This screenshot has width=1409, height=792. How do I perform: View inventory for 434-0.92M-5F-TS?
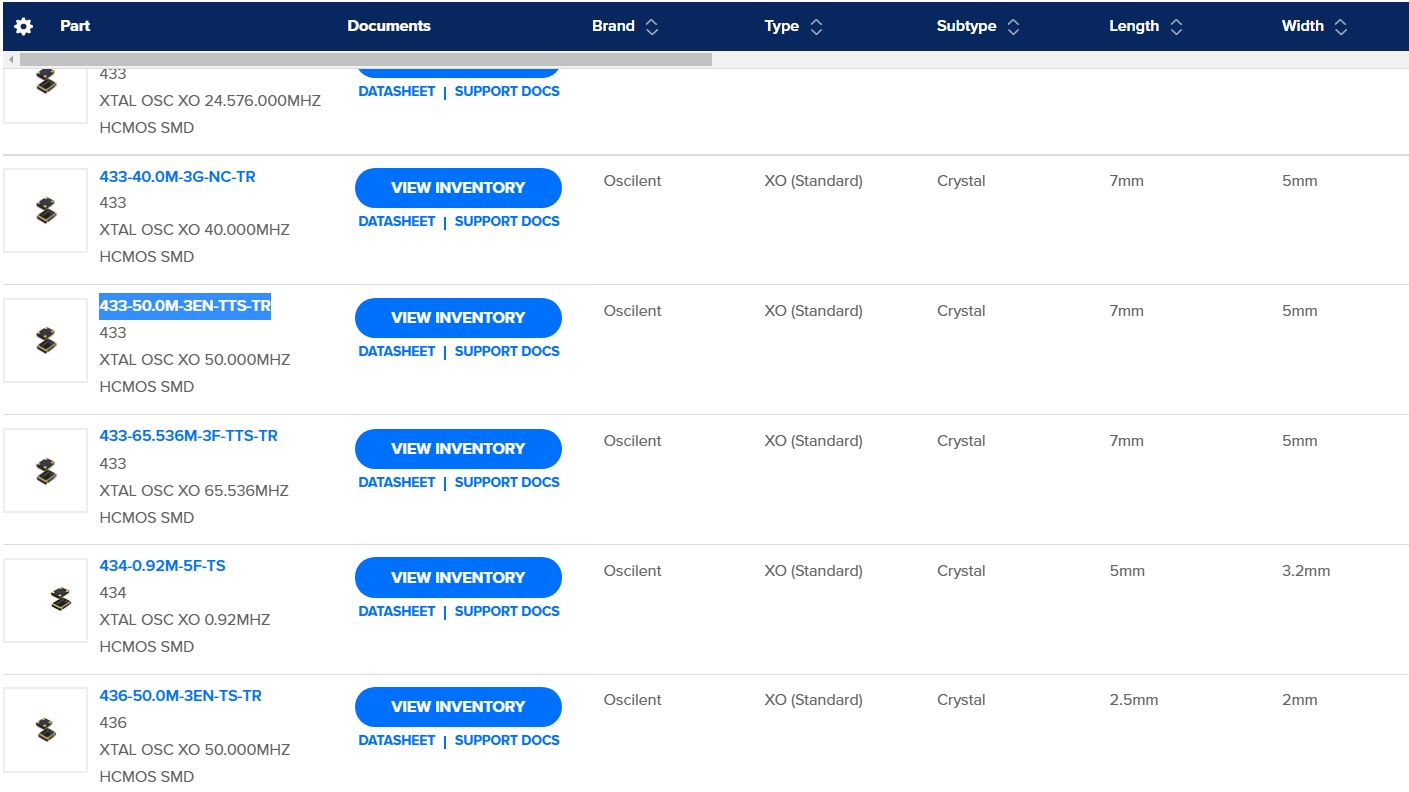[458, 578]
